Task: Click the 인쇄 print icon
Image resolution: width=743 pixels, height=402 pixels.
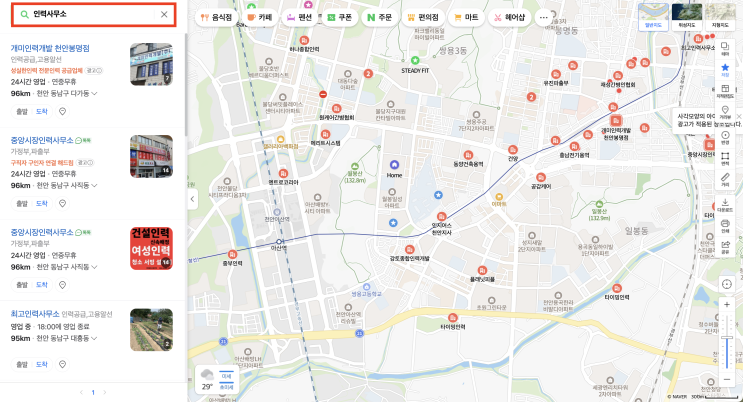Action: point(725,226)
